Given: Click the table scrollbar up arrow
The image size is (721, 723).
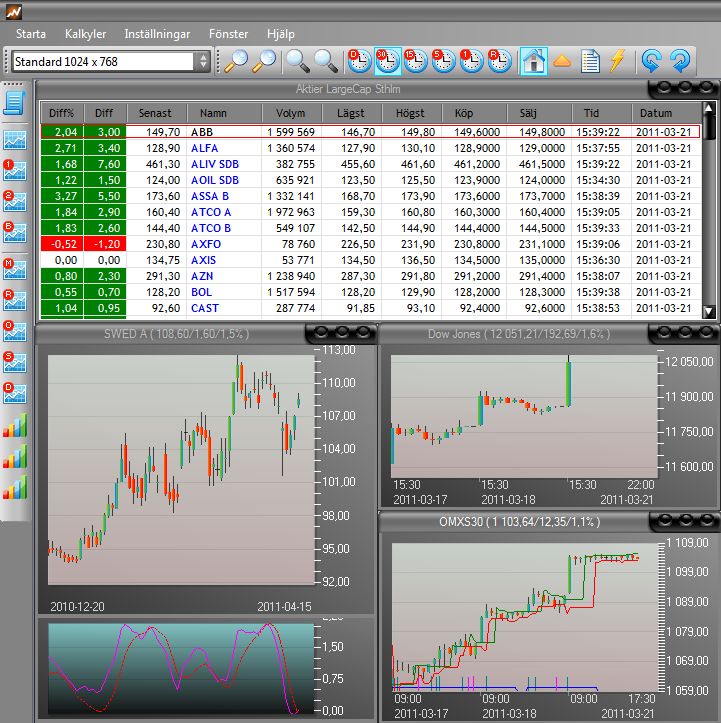Looking at the screenshot, I should point(709,109).
